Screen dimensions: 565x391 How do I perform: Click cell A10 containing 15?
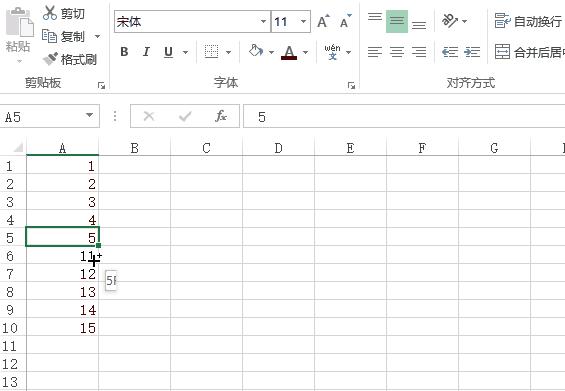pyautogui.click(x=62, y=328)
